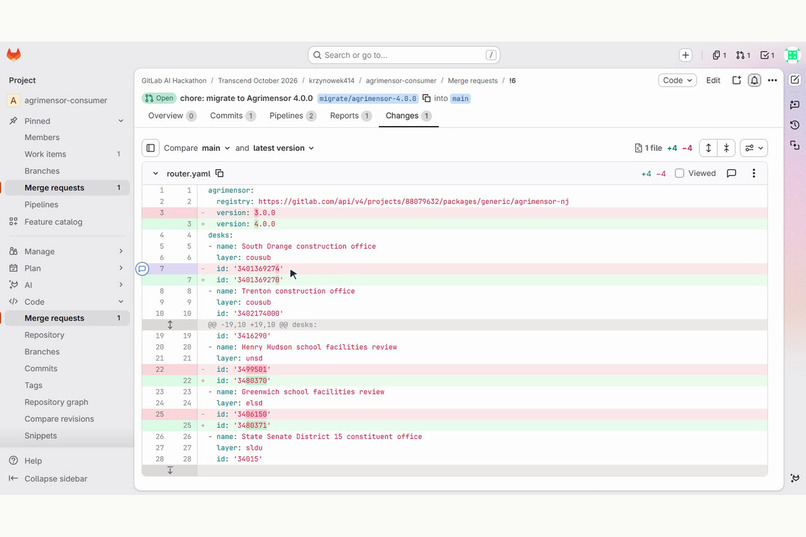Switch to the Pipelines tab
The height and width of the screenshot is (537, 806).
292,116
